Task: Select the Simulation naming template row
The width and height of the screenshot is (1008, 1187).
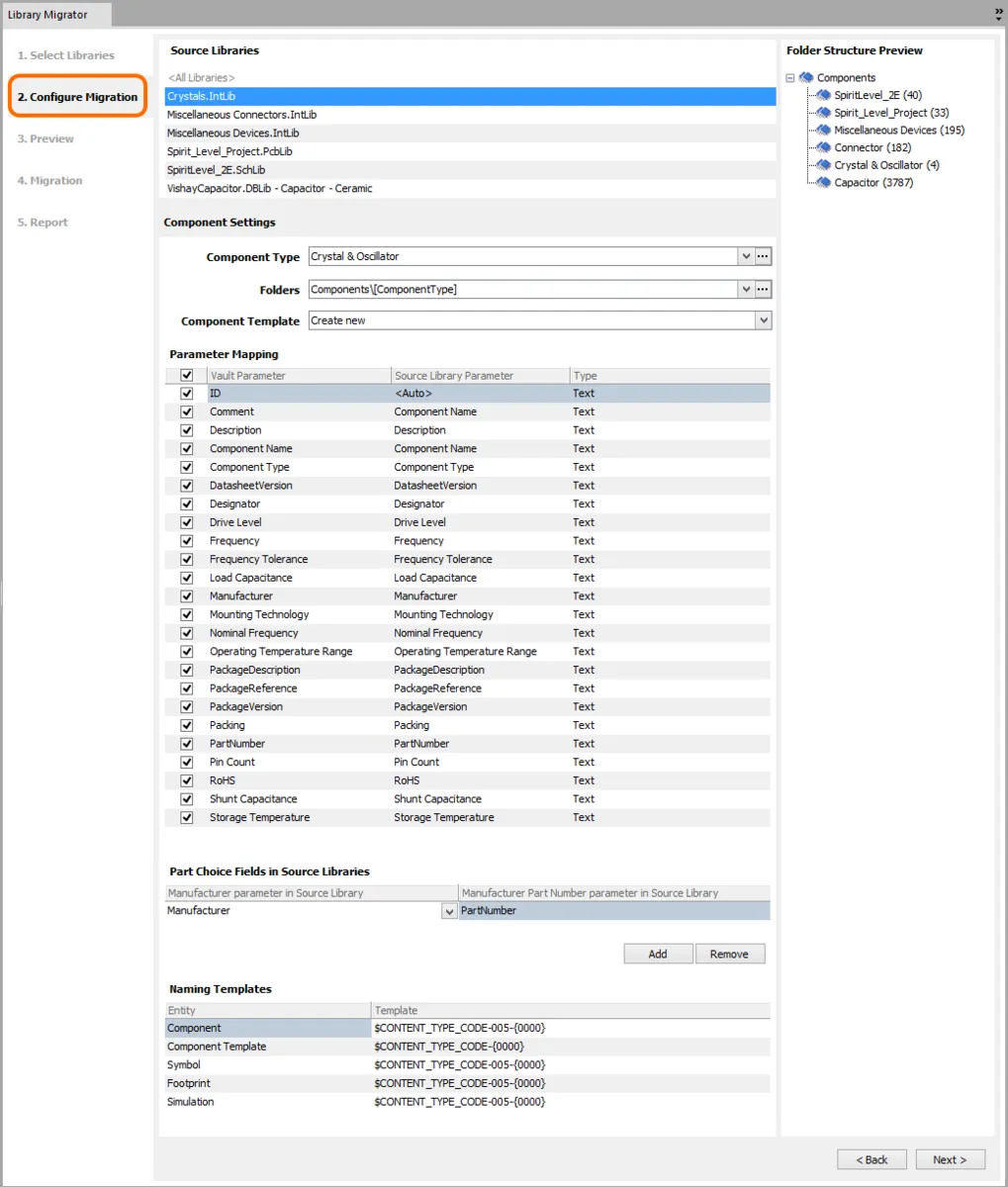Action: point(467,1102)
